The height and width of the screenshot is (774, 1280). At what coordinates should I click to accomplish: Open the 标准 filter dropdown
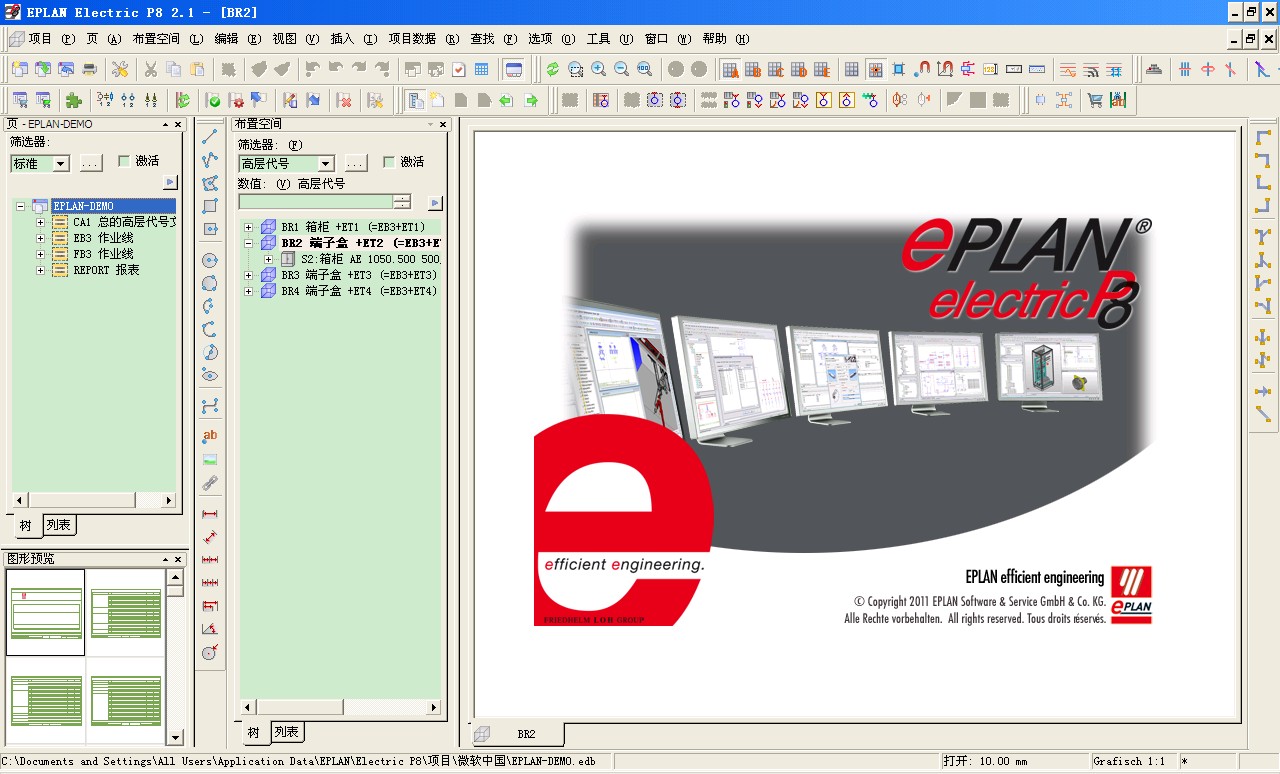coord(61,163)
